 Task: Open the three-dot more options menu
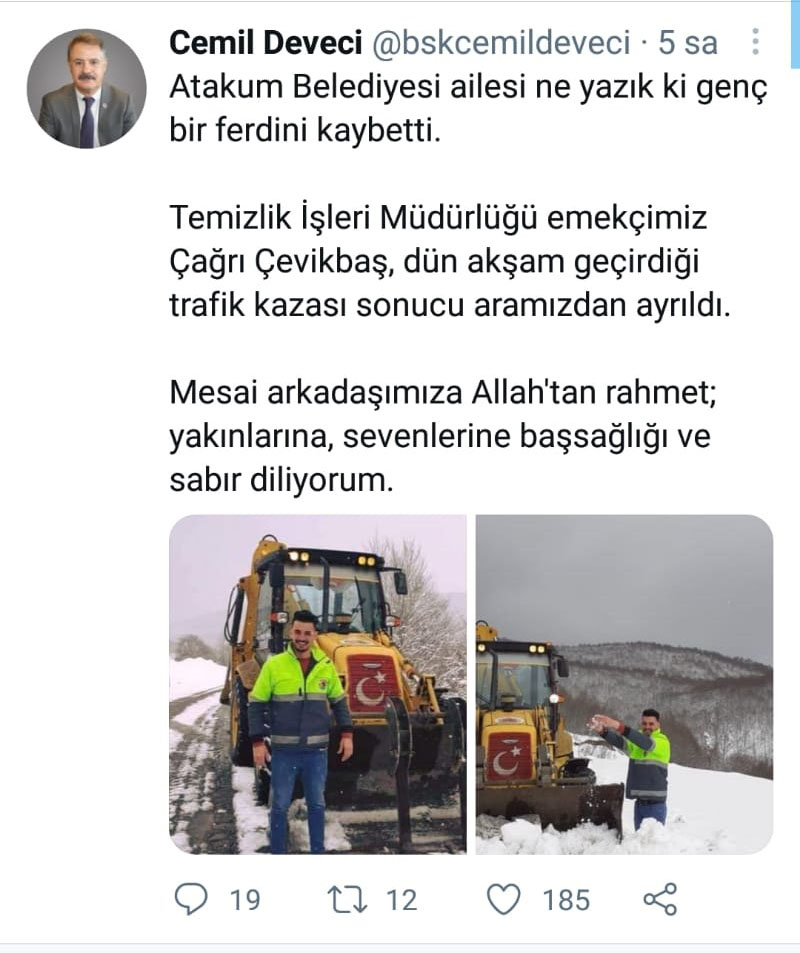[755, 42]
